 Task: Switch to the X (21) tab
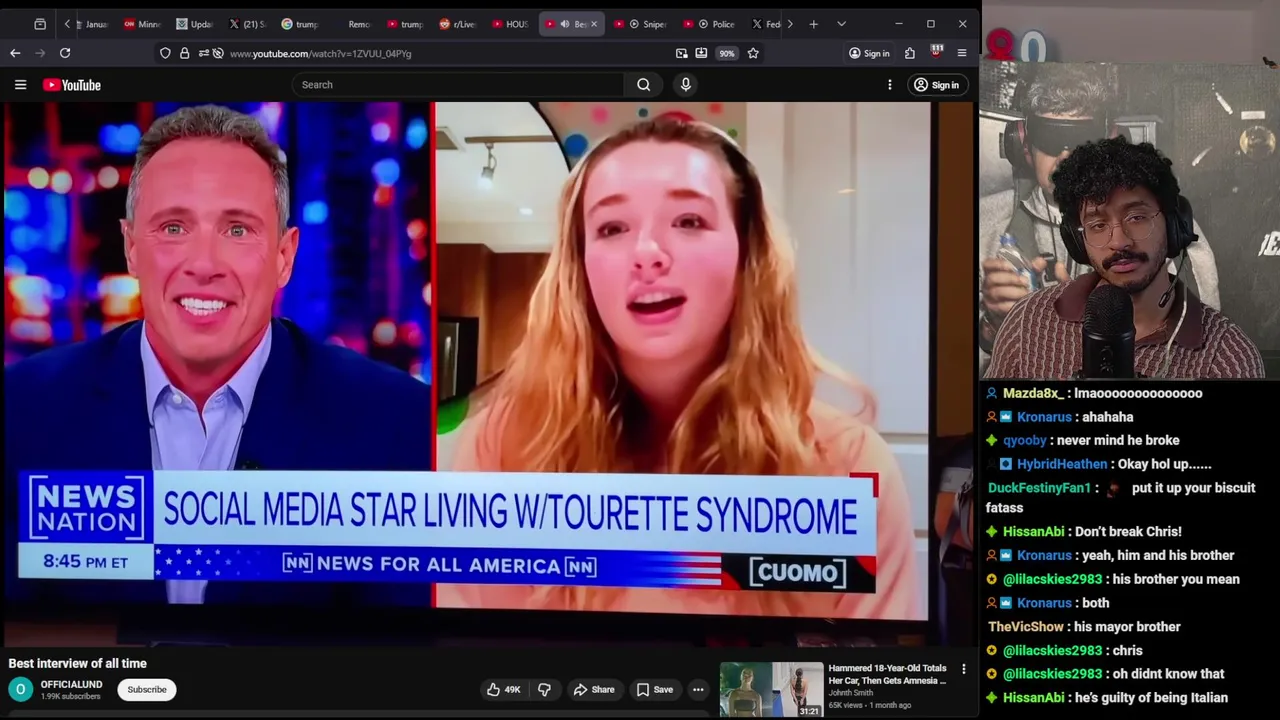coord(248,24)
